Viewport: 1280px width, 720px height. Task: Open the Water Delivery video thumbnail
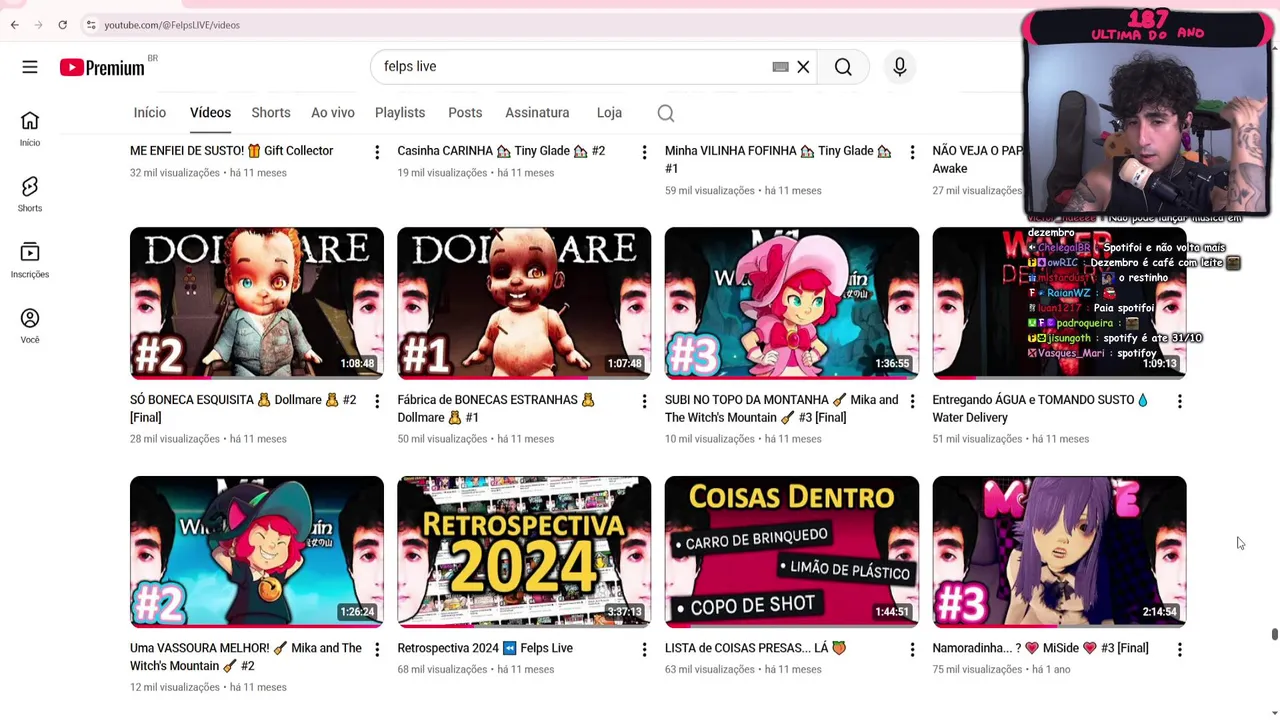[1059, 303]
